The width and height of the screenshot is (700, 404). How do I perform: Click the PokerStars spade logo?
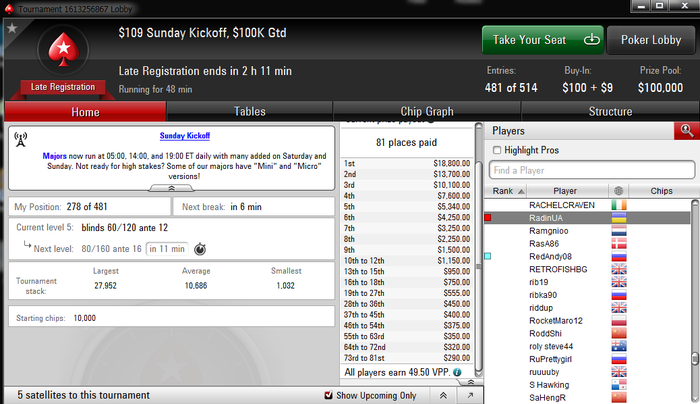click(63, 50)
